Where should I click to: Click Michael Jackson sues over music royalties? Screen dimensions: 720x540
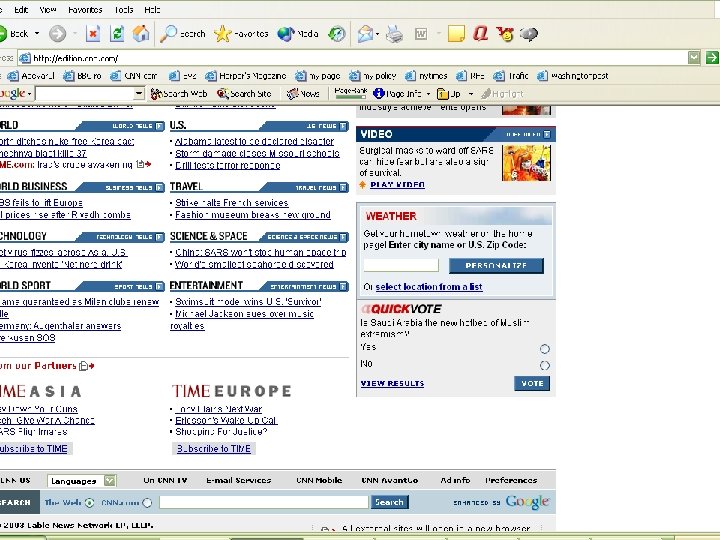(242, 320)
